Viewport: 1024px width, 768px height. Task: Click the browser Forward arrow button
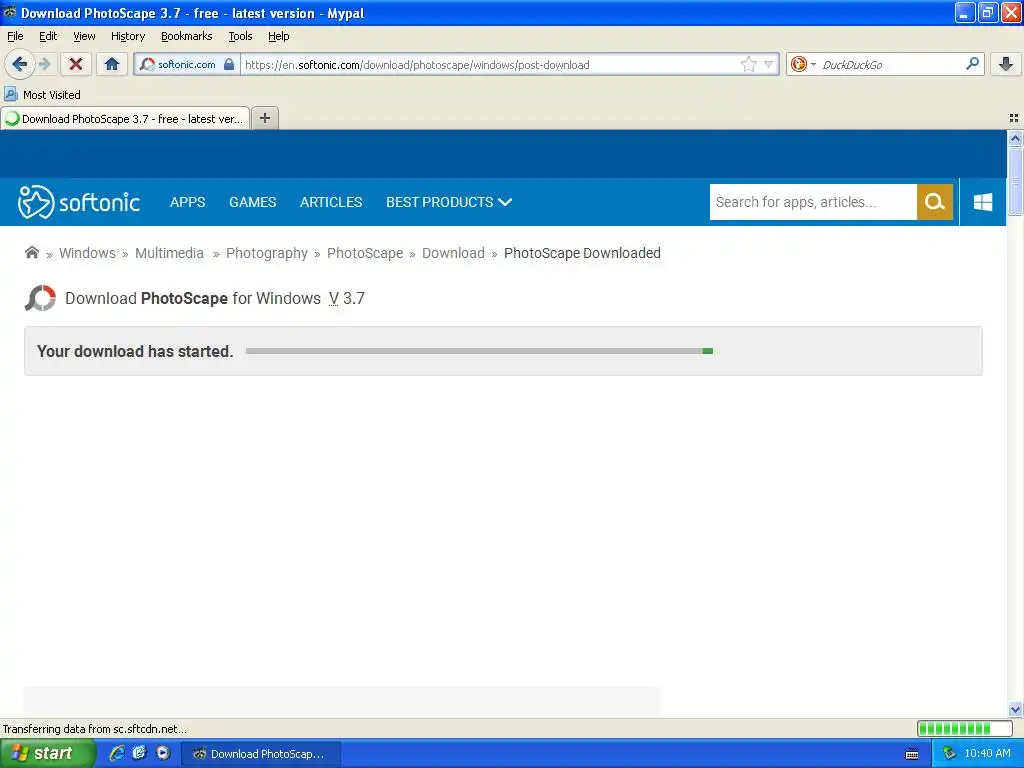[44, 64]
